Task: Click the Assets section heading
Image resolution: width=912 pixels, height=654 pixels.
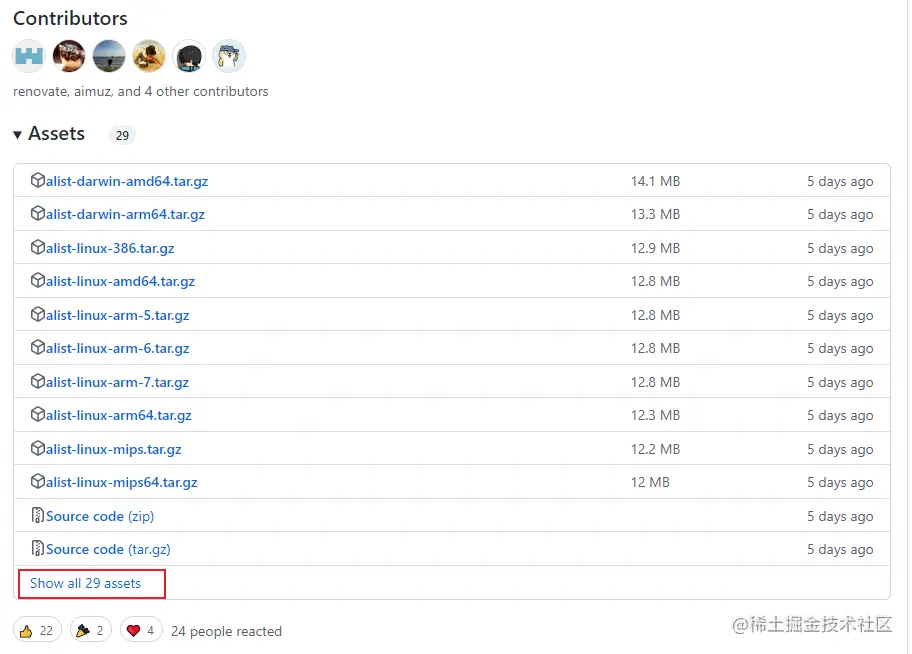Action: pyautogui.click(x=56, y=134)
